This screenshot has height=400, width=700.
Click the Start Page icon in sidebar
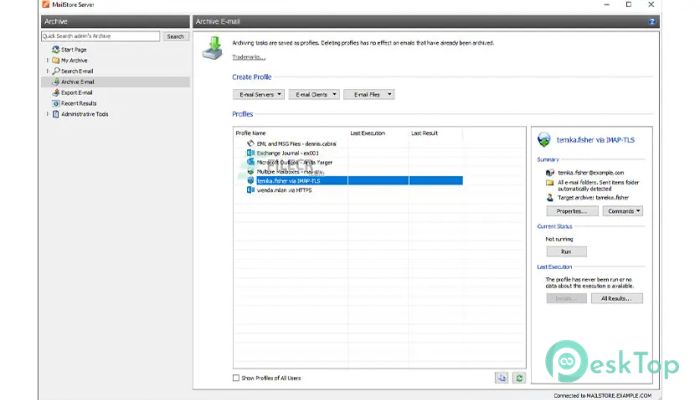(x=56, y=50)
